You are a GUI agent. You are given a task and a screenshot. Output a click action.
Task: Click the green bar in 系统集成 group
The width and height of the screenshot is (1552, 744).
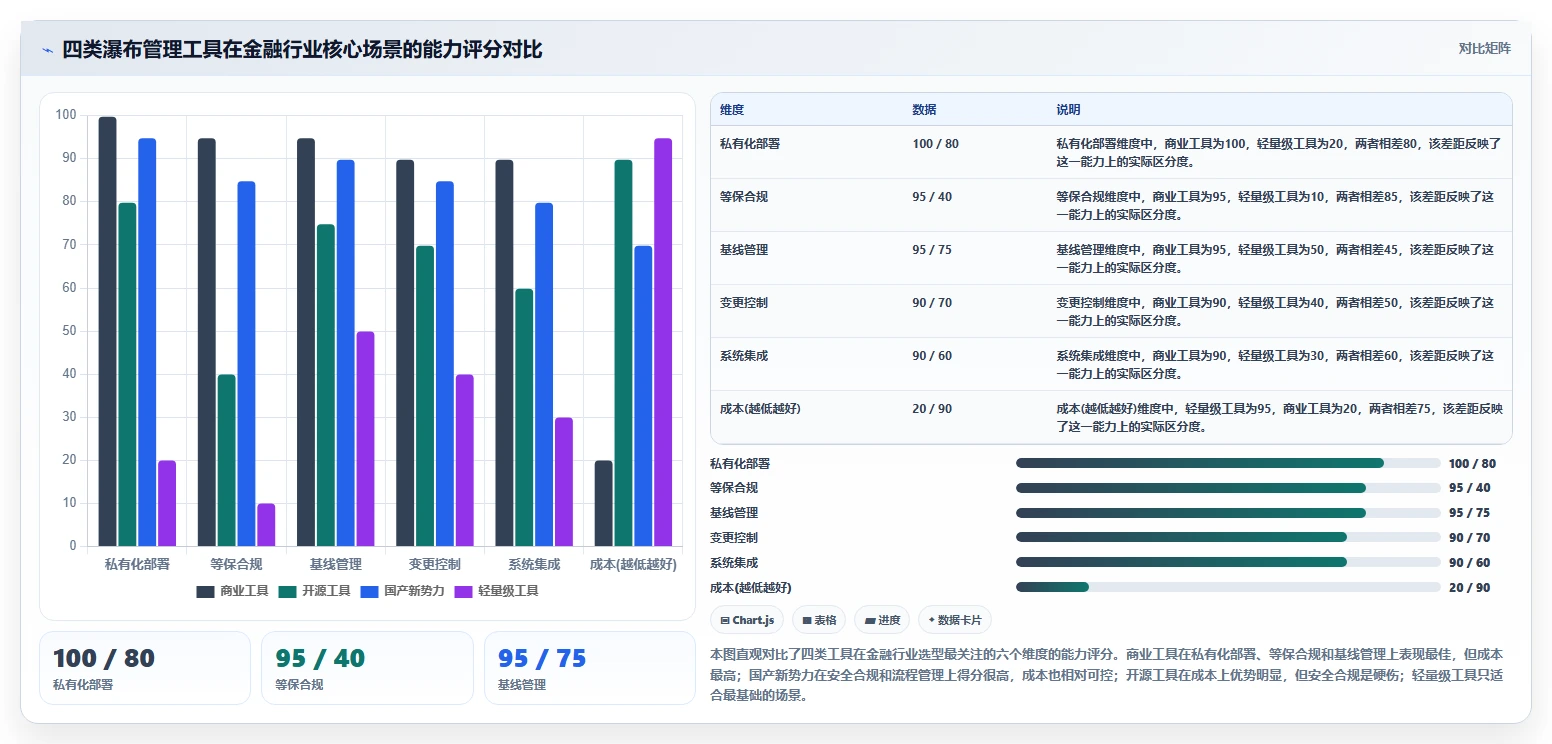click(524, 417)
